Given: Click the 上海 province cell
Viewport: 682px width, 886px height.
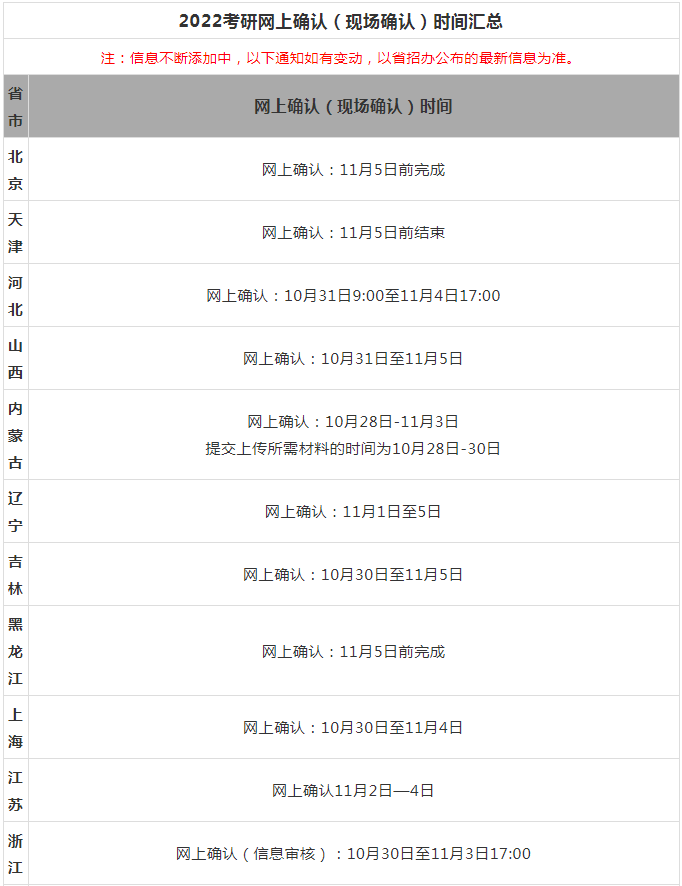Looking at the screenshot, I should click(15, 727).
